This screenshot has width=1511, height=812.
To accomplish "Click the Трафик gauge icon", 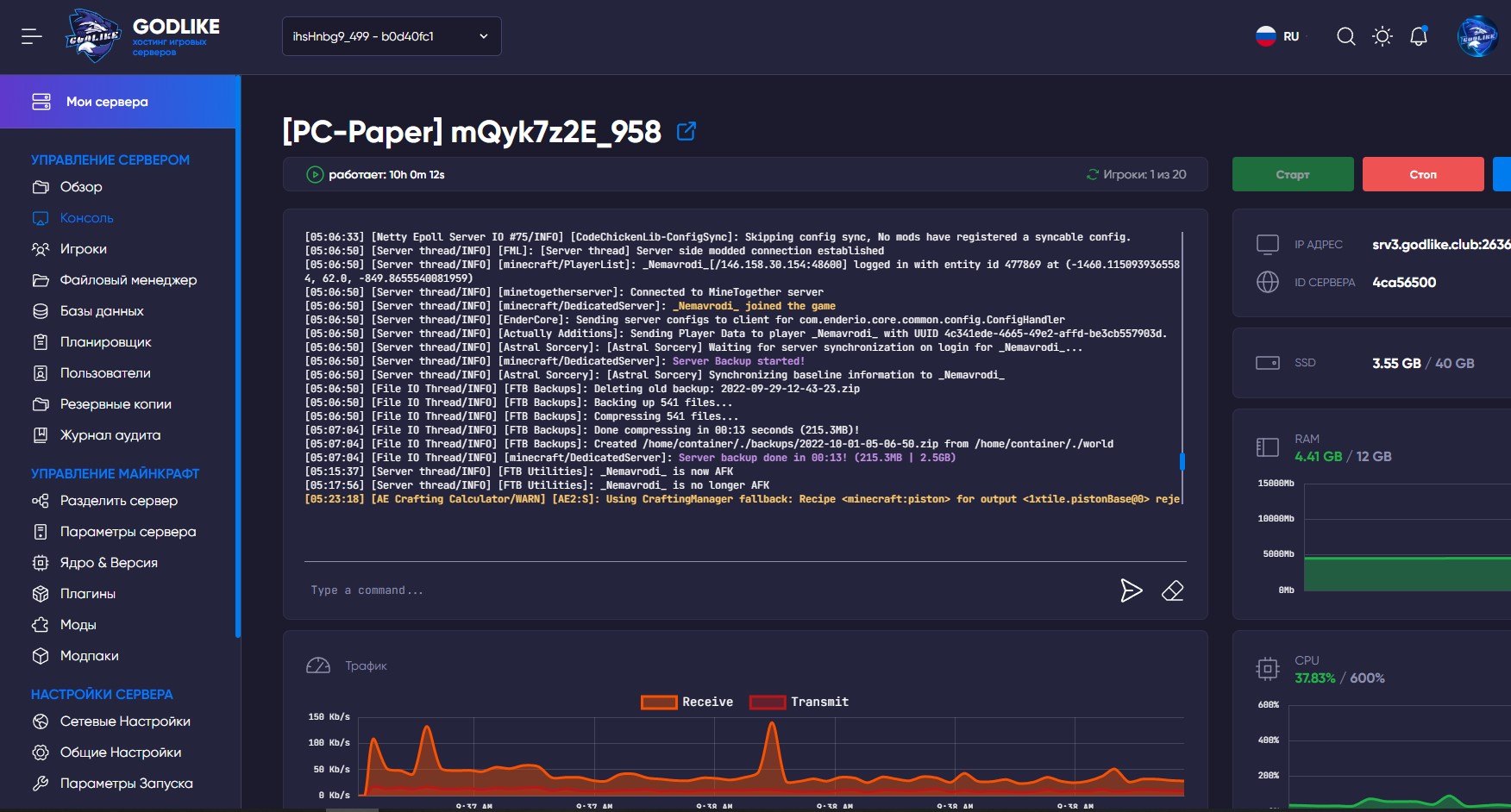I will tap(318, 665).
